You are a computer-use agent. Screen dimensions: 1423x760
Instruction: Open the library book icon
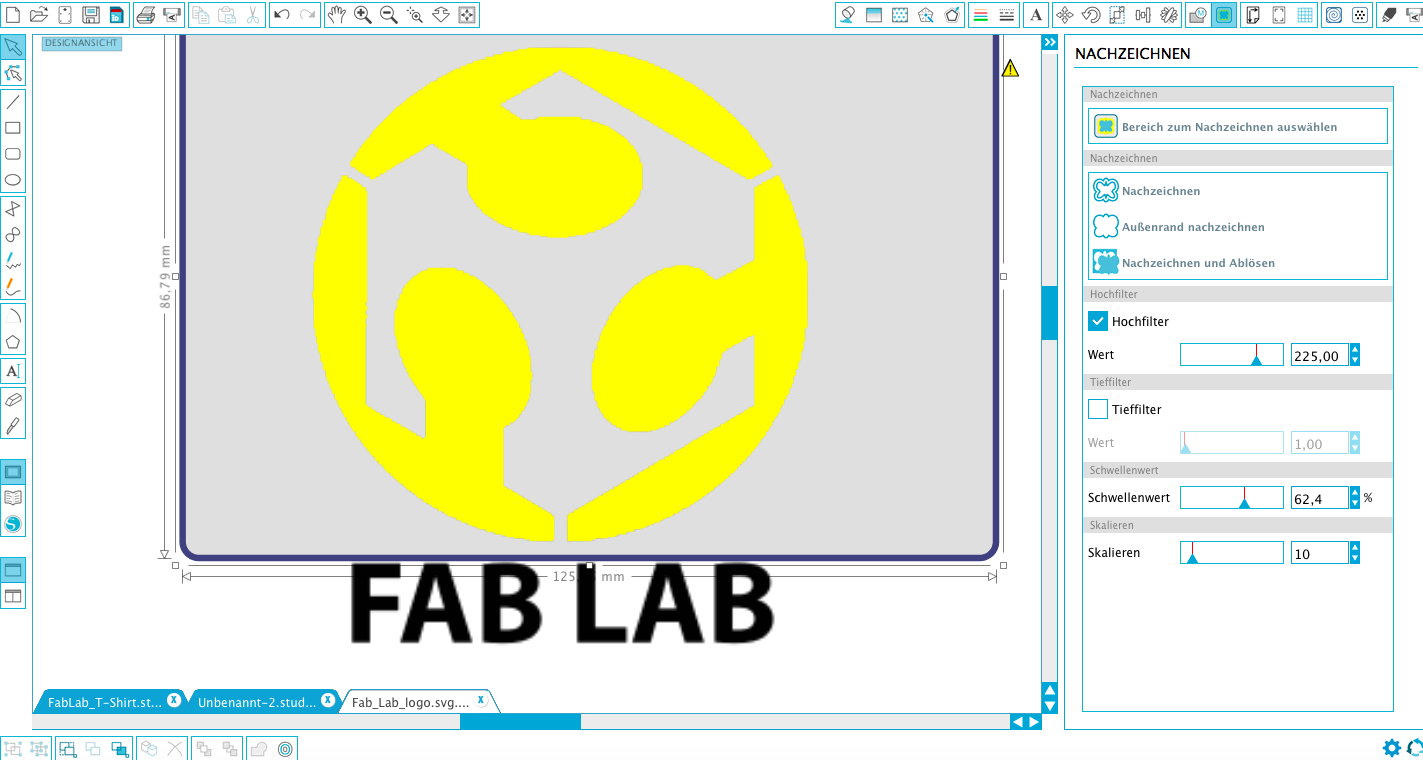pos(13,497)
